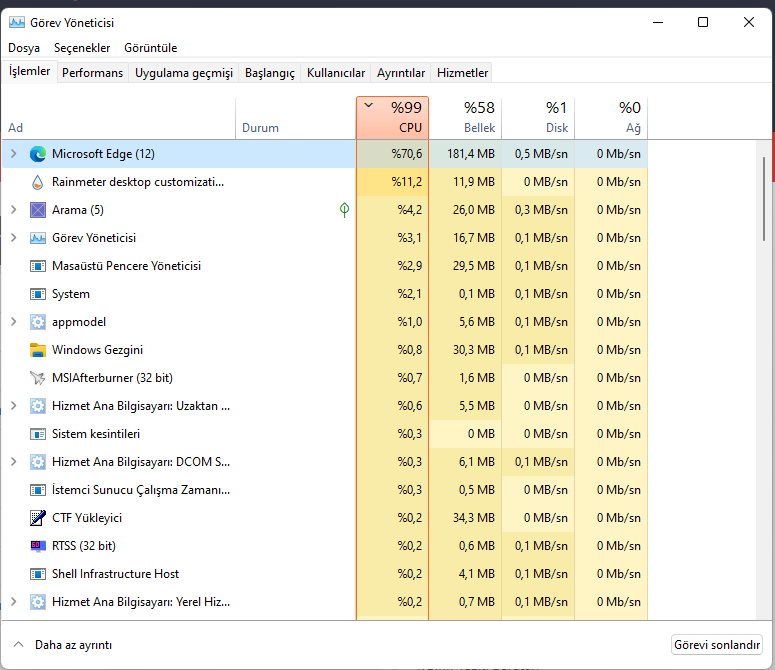Click the Sistem kesintileri icon
The width and height of the screenshot is (775, 670).
(x=38, y=434)
